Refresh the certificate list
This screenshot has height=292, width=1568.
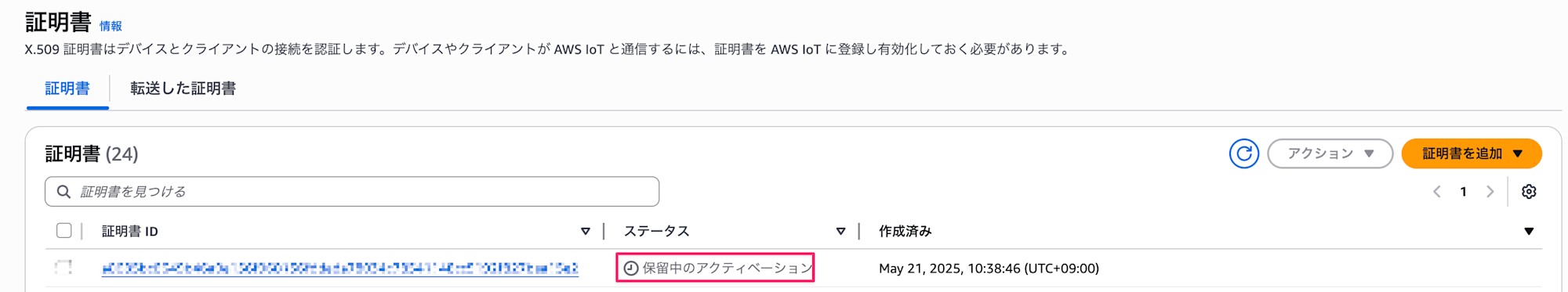click(x=1243, y=153)
